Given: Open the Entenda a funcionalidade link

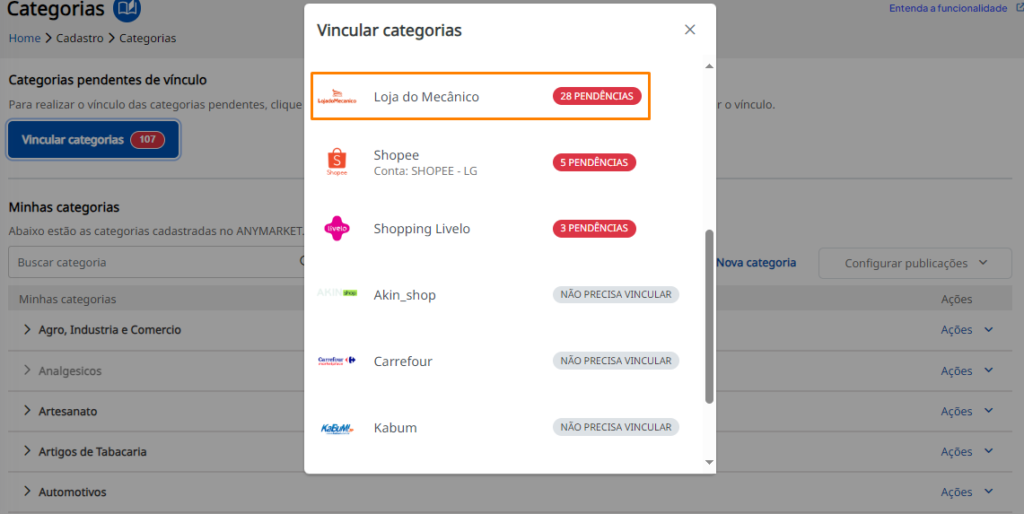Looking at the screenshot, I should tap(948, 8).
